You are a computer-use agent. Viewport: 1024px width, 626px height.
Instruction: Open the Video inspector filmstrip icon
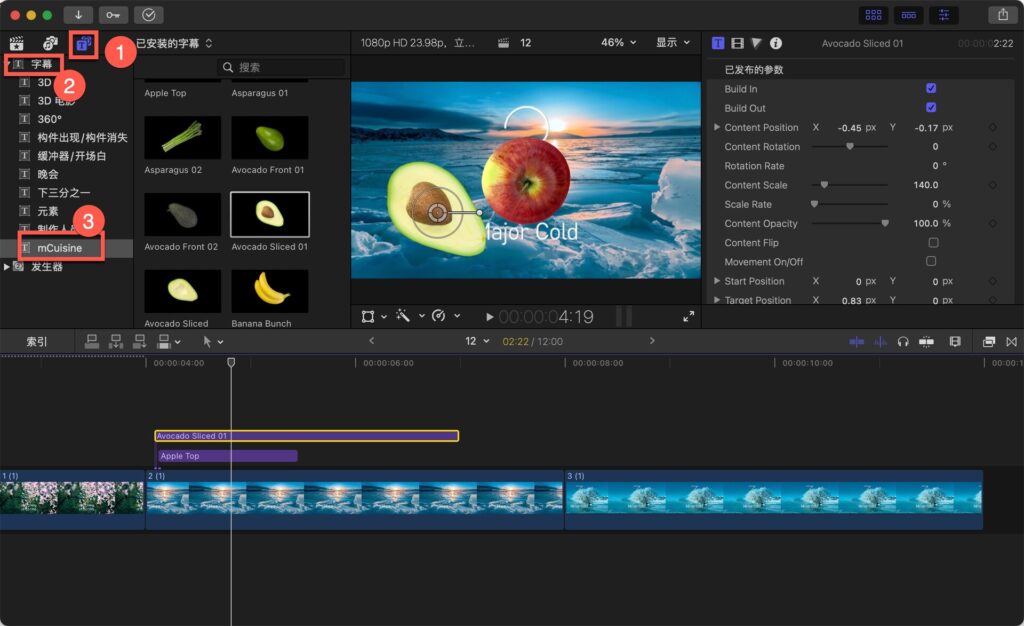(x=737, y=44)
